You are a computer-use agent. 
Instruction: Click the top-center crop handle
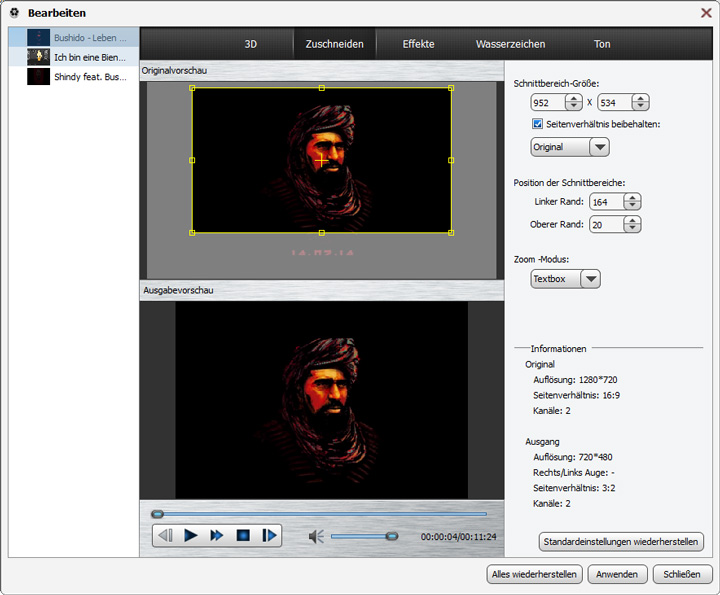[321, 88]
